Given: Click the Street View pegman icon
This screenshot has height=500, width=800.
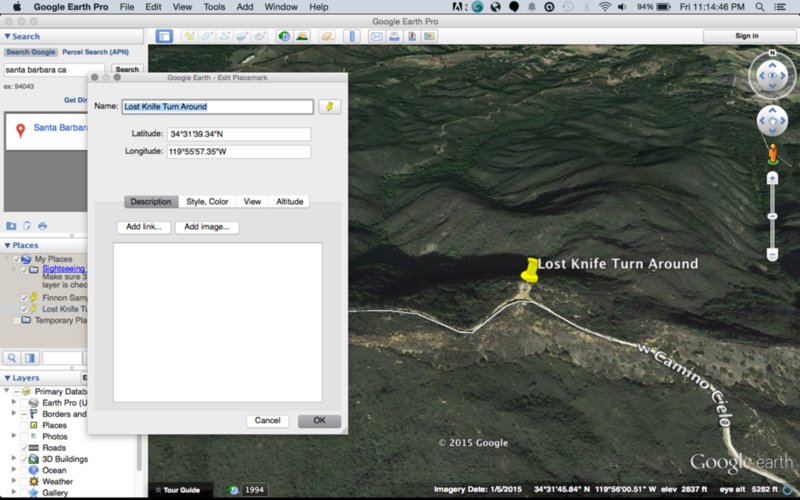Looking at the screenshot, I should pos(773,154).
